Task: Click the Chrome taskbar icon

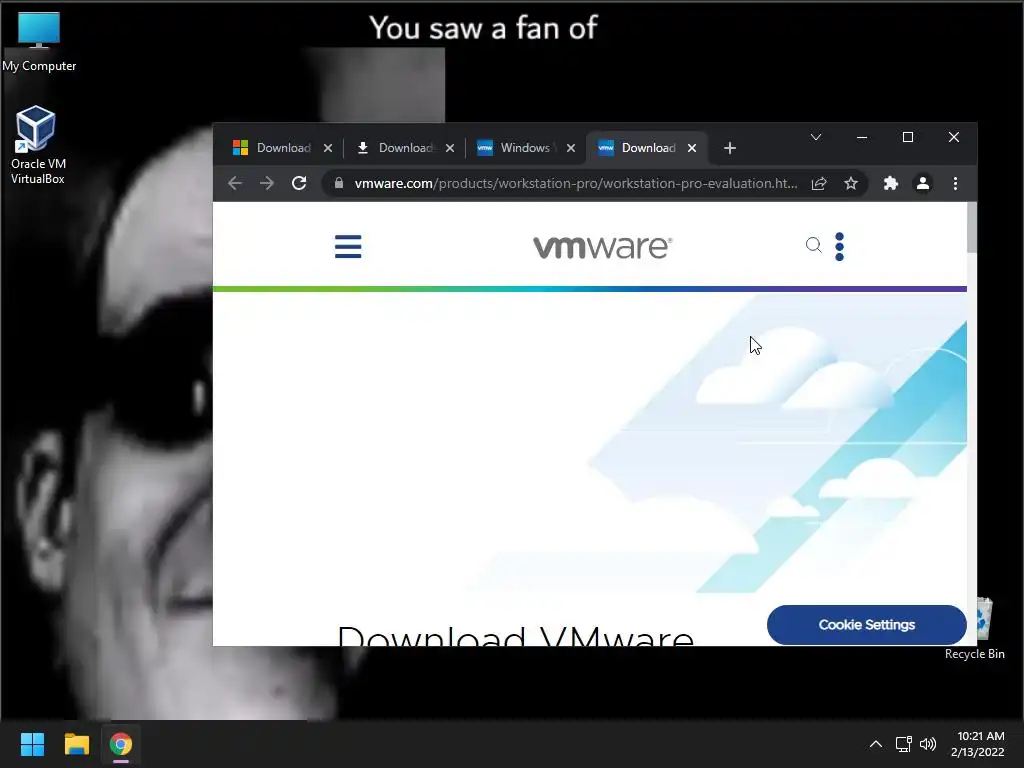Action: (121, 744)
